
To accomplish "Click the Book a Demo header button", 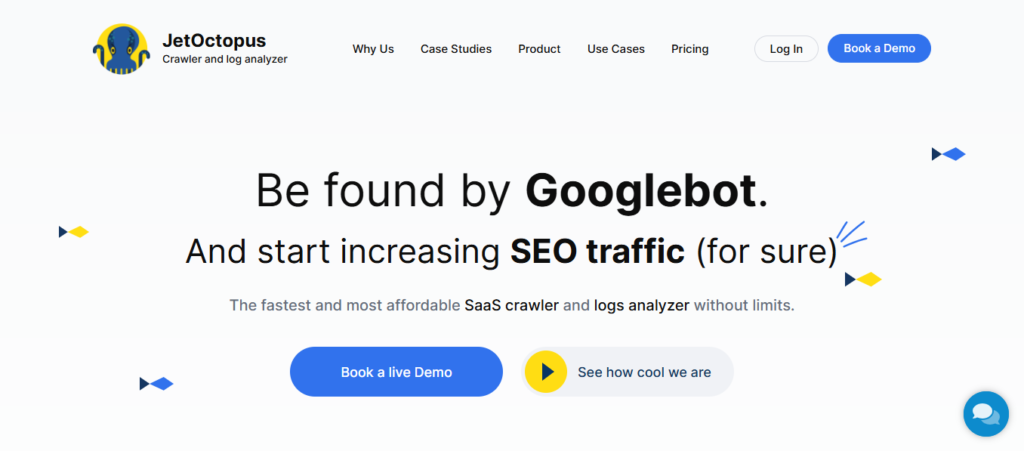I will pos(879,48).
